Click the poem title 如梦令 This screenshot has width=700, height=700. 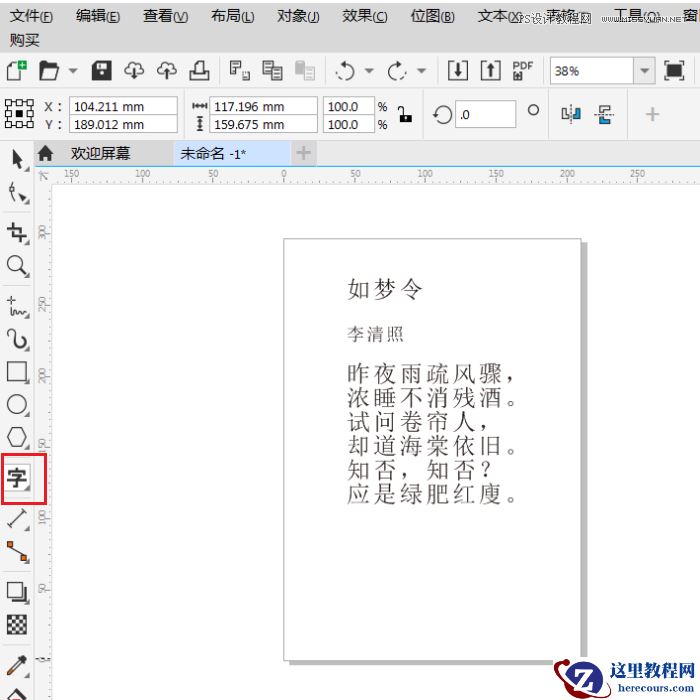coord(384,289)
